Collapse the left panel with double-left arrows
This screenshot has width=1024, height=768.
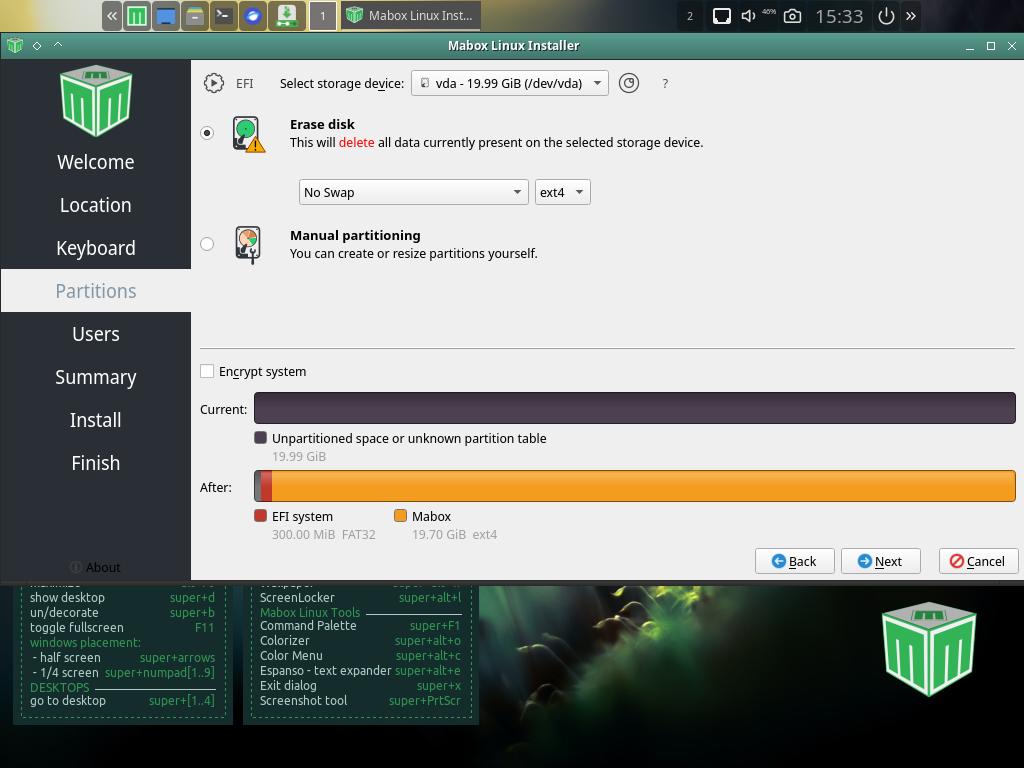(112, 16)
